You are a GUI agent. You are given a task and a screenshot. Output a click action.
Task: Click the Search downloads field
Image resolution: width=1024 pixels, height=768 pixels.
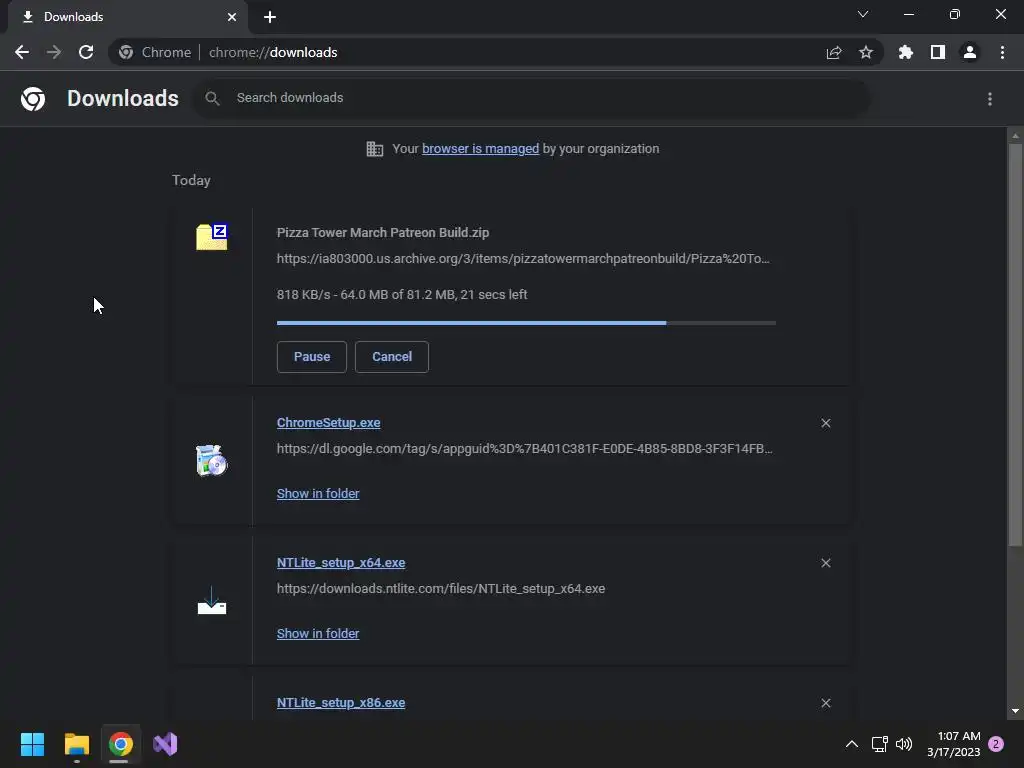pyautogui.click(x=530, y=98)
